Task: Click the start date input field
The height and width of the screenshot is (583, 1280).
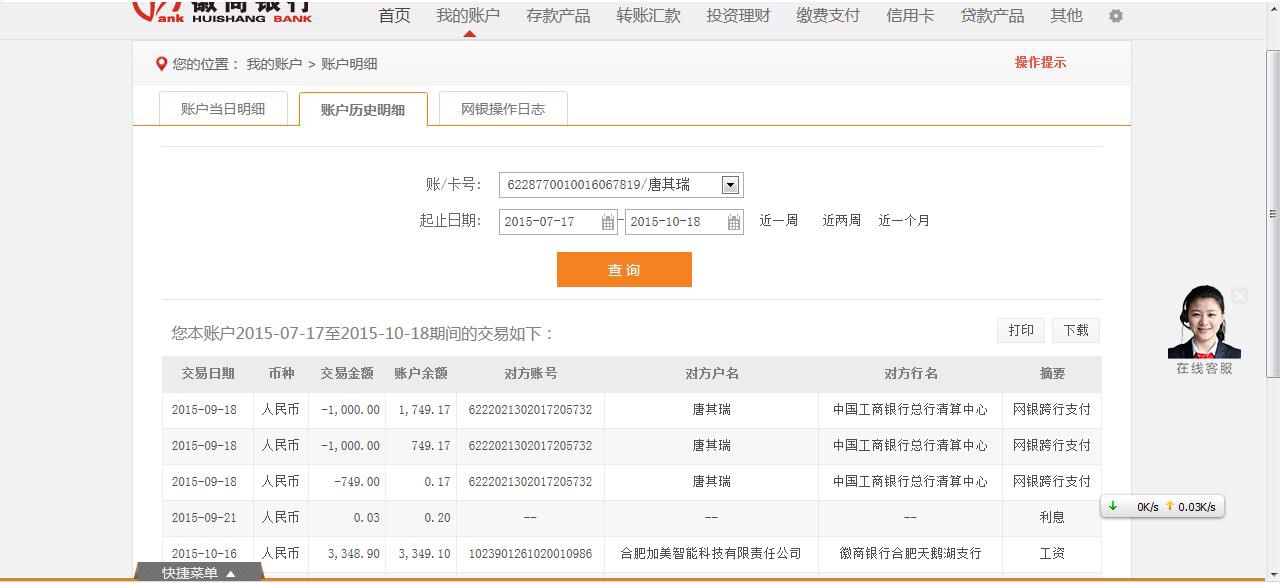Action: tap(548, 222)
